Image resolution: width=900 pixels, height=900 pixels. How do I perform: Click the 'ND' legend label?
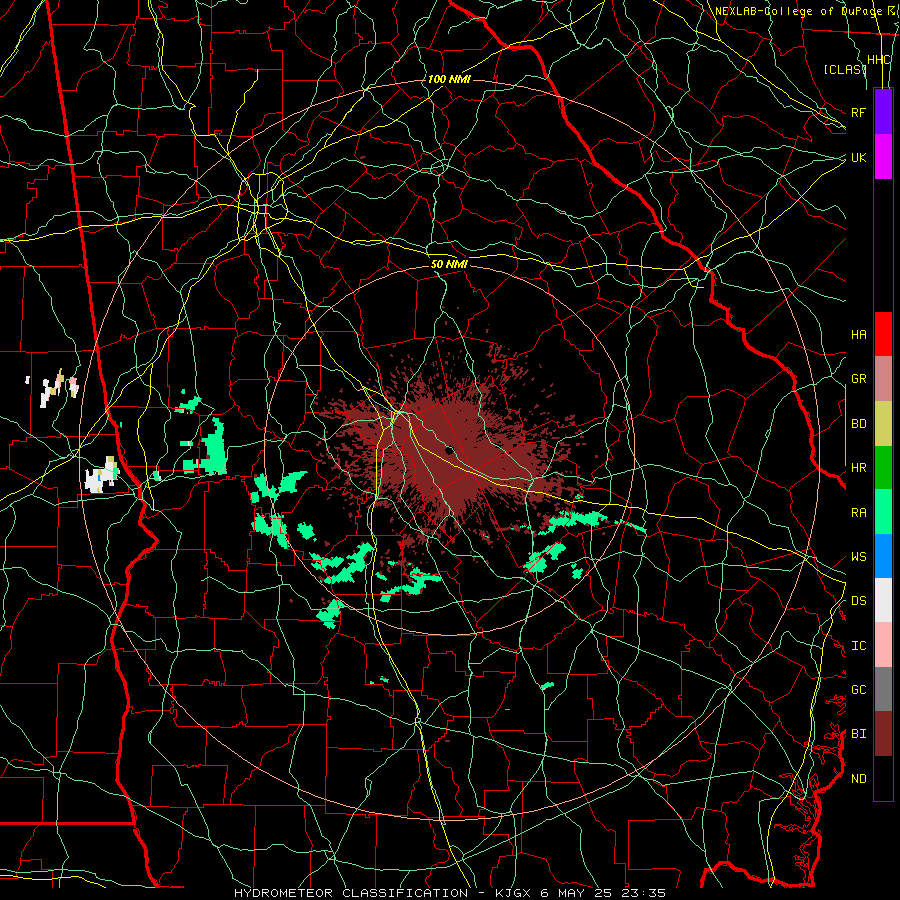[859, 779]
